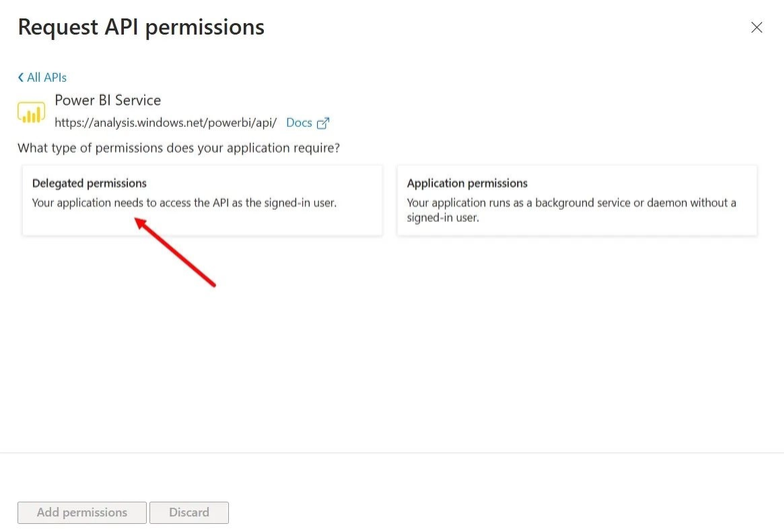Click the Add permissions button

(x=82, y=512)
